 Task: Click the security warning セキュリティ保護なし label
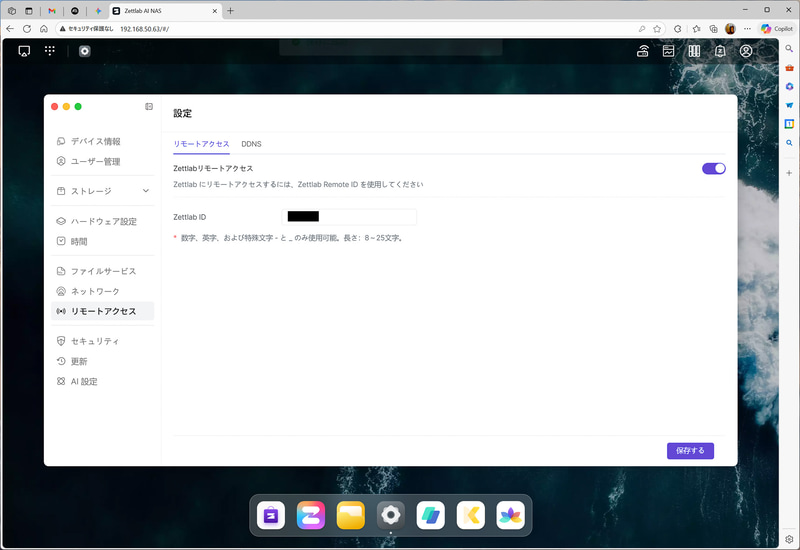coord(87,29)
